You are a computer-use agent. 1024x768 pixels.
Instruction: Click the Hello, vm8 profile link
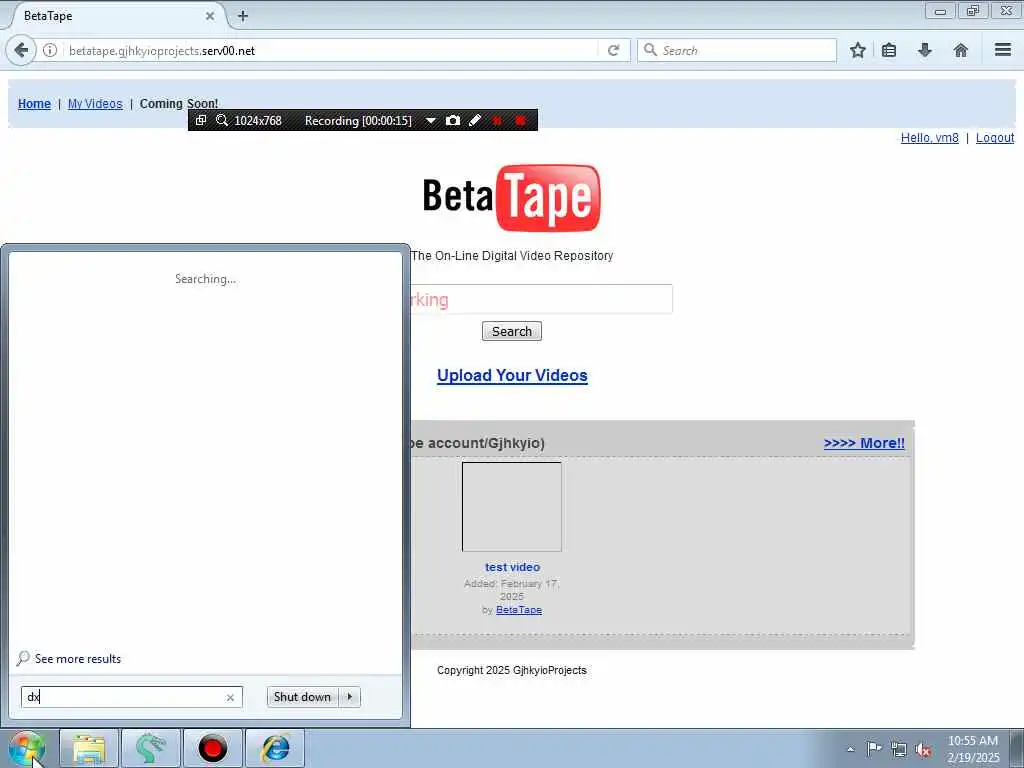tap(929, 138)
